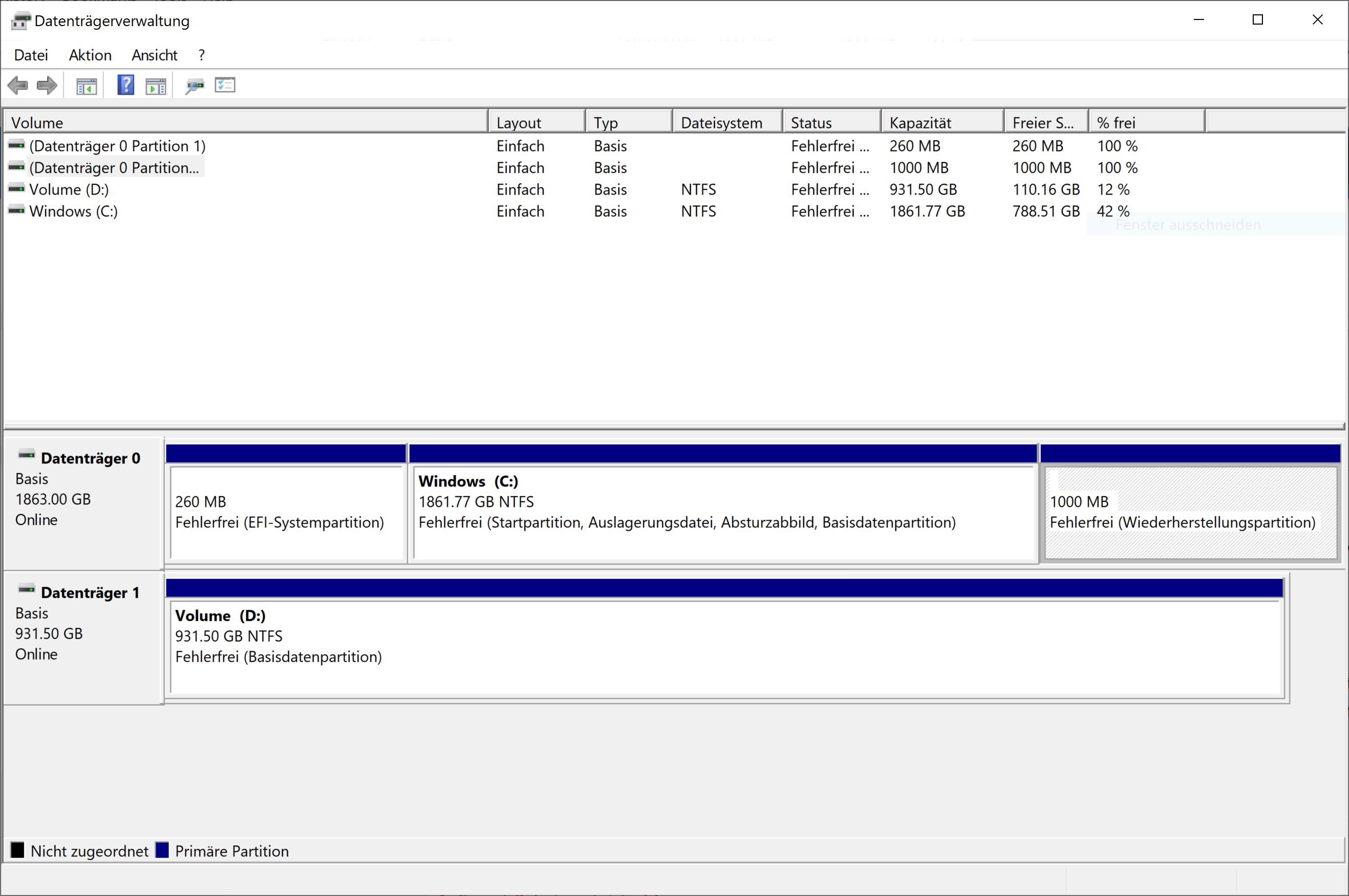The width and height of the screenshot is (1349, 896).
Task: Click the 788.51 GB free space cell
Action: tap(1046, 211)
